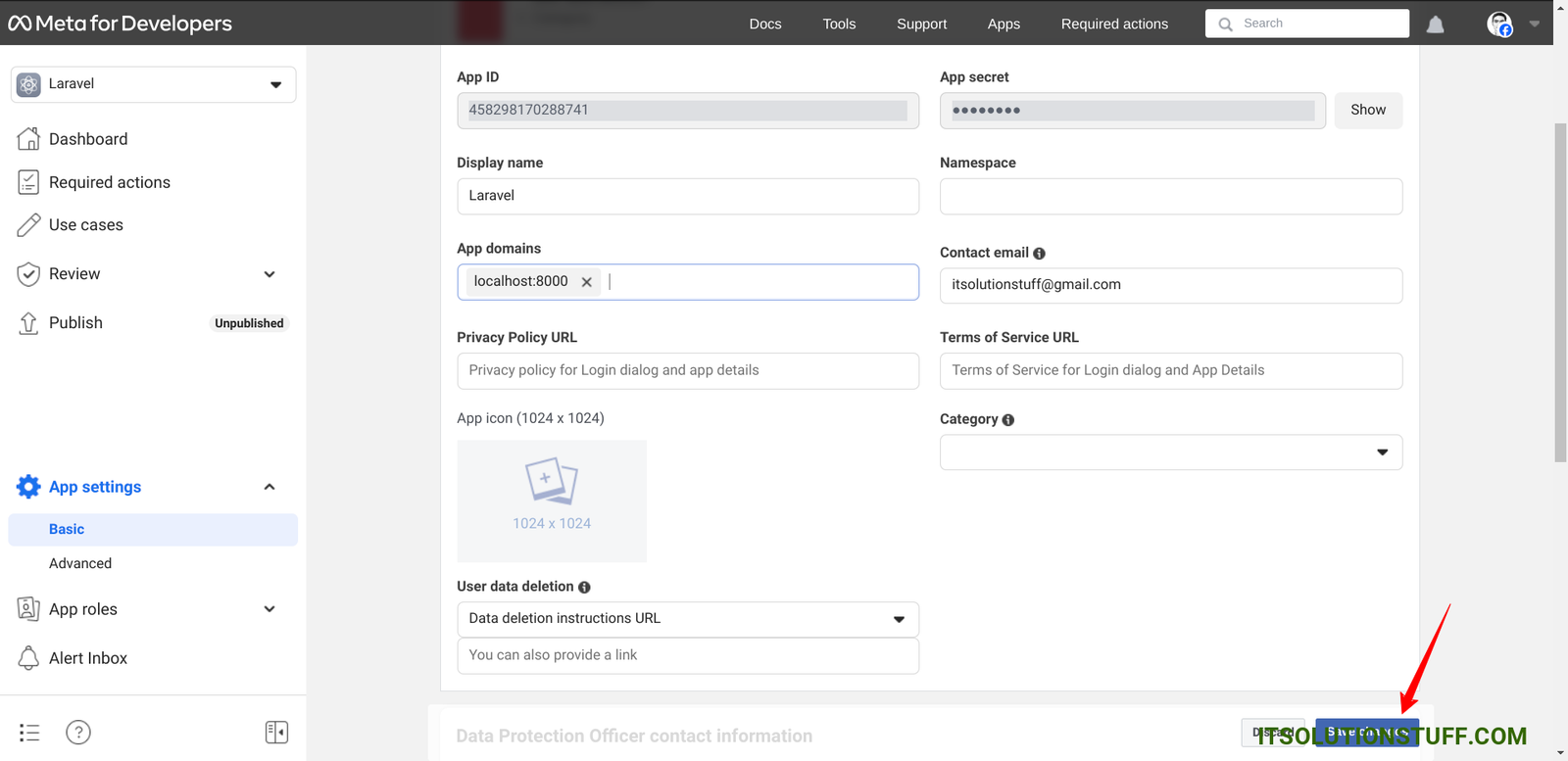Image resolution: width=1568 pixels, height=761 pixels.
Task: Click the Category info icon
Action: [1008, 420]
